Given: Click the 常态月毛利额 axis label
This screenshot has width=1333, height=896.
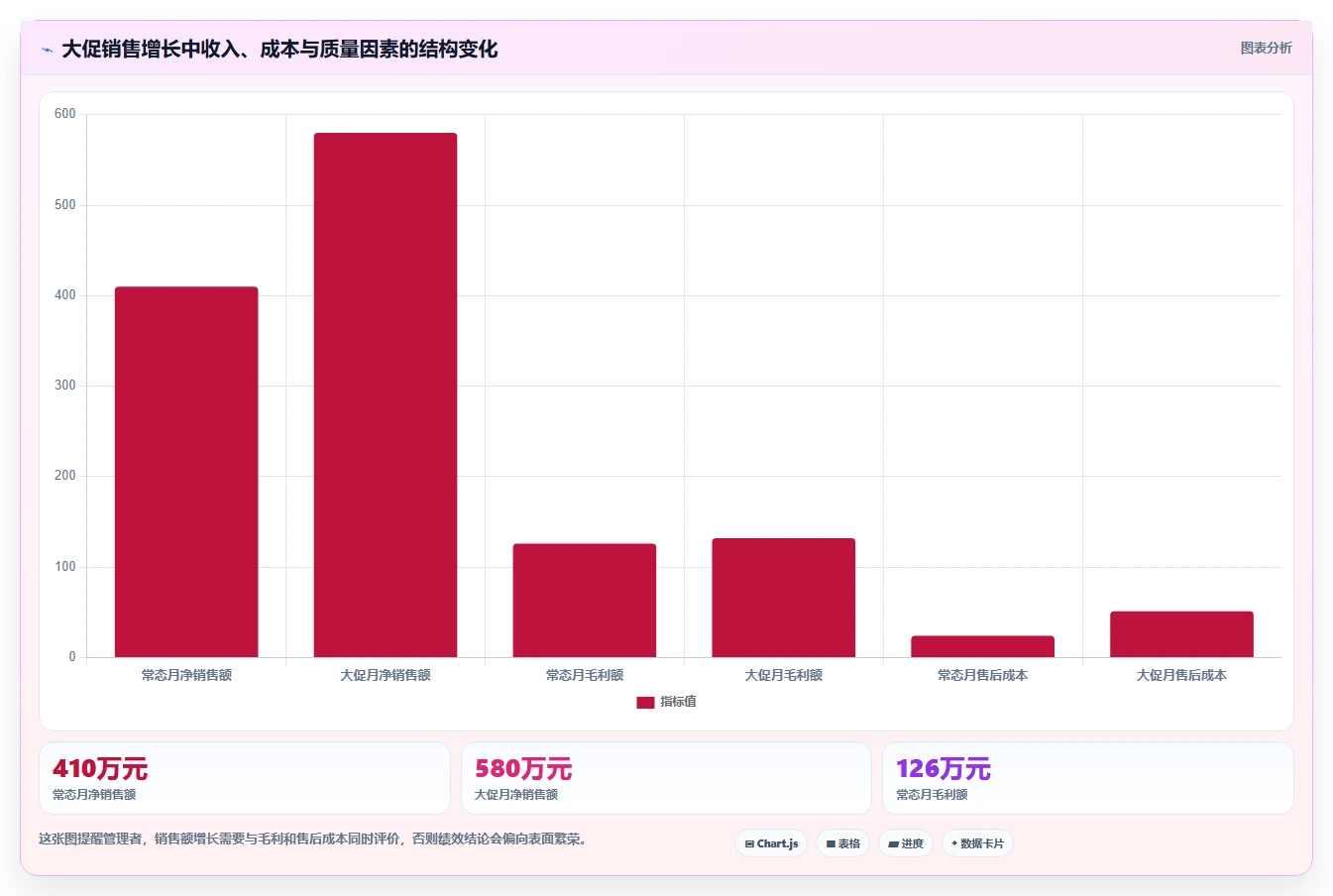Looking at the screenshot, I should tap(585, 675).
